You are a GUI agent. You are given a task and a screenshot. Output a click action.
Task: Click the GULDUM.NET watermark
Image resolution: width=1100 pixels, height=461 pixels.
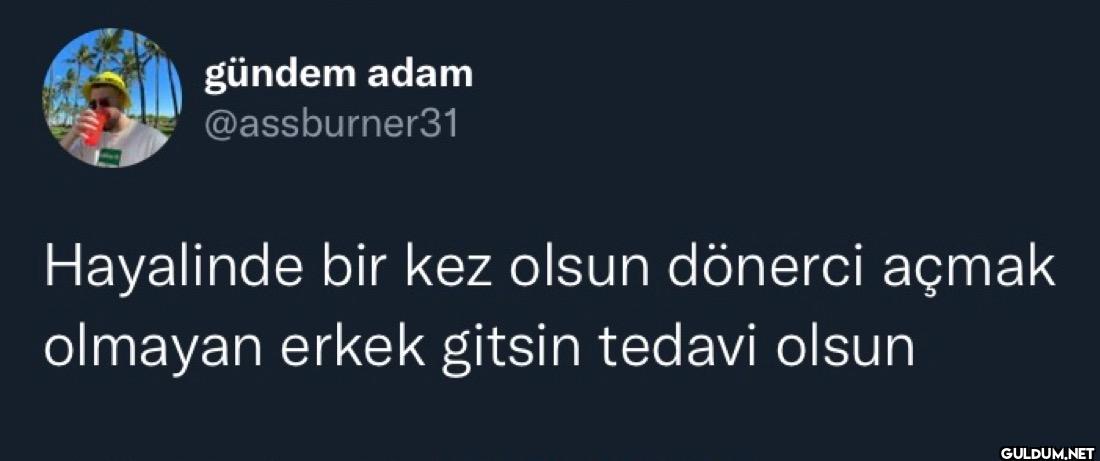pos(1046,452)
